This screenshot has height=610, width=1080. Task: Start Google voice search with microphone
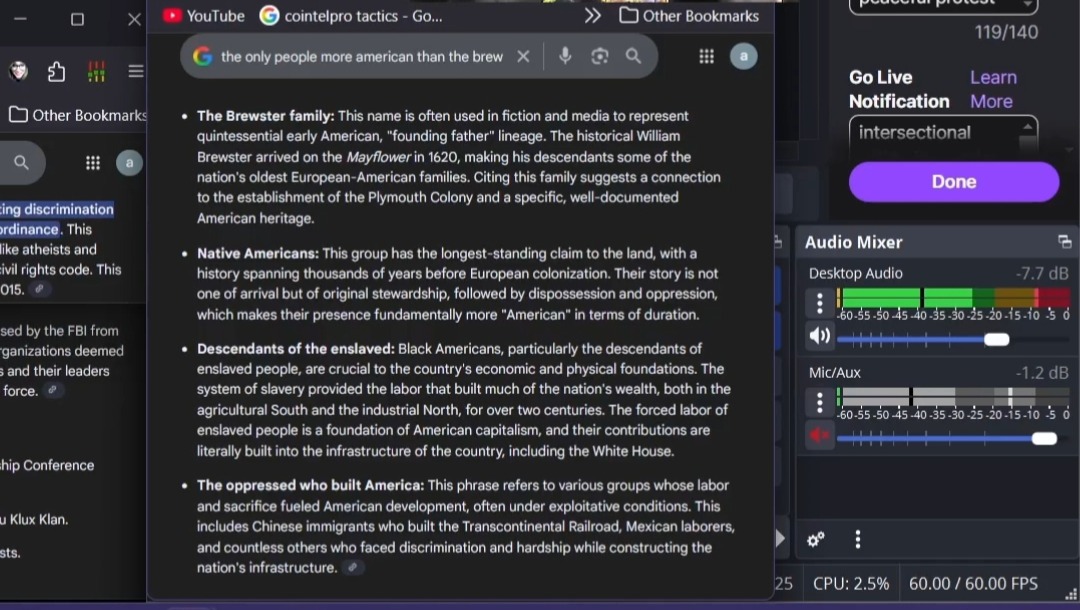[565, 56]
